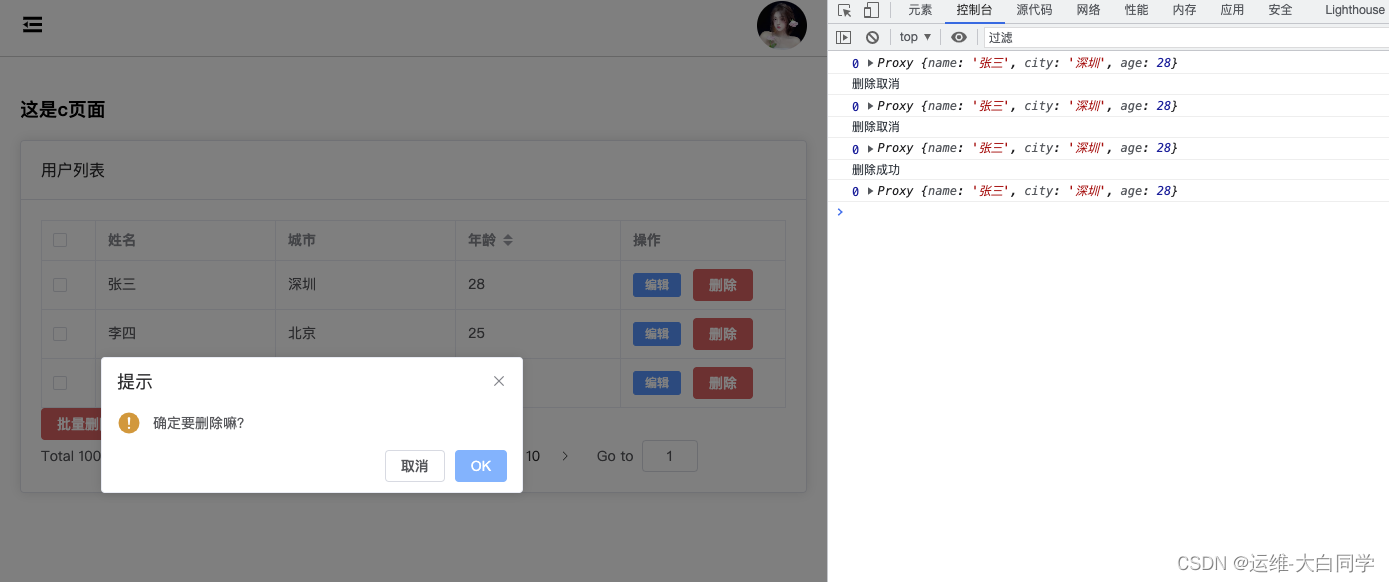
Task: Click 取消 in the confirm dialog
Action: (x=415, y=466)
